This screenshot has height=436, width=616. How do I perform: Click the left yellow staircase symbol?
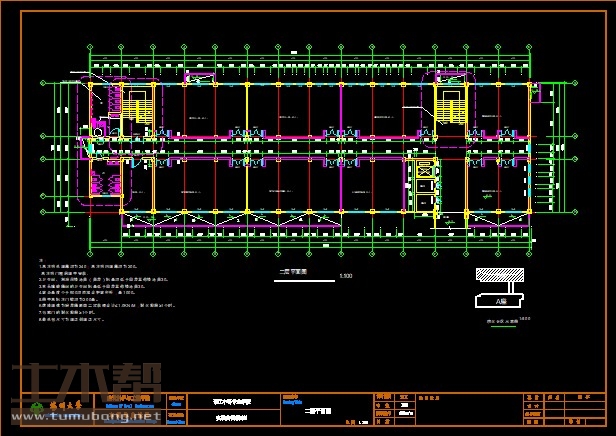click(x=136, y=104)
